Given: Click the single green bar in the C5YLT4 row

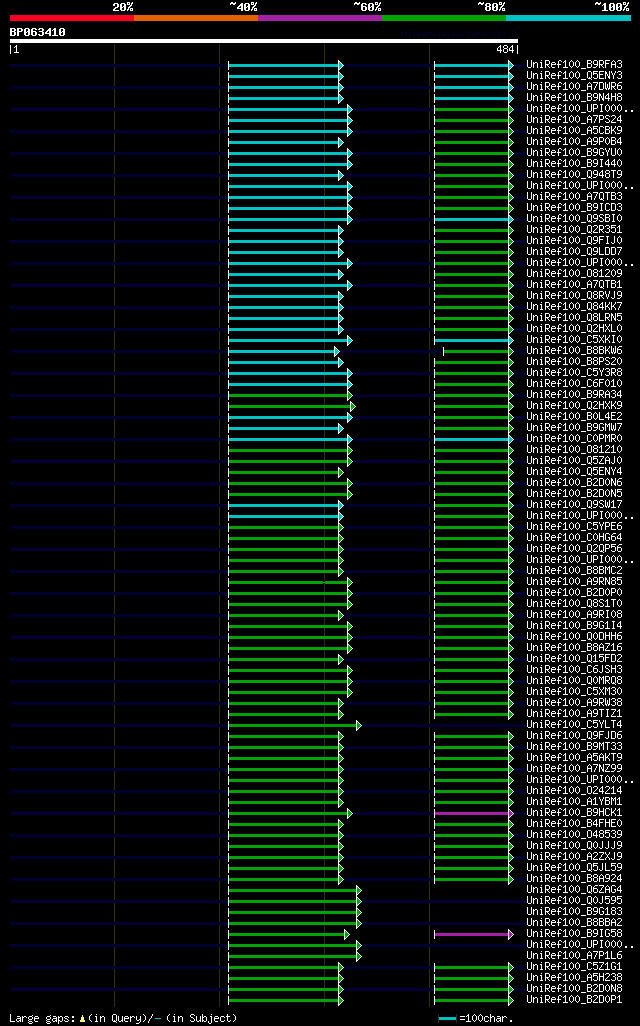Looking at the screenshot, I should [294, 726].
